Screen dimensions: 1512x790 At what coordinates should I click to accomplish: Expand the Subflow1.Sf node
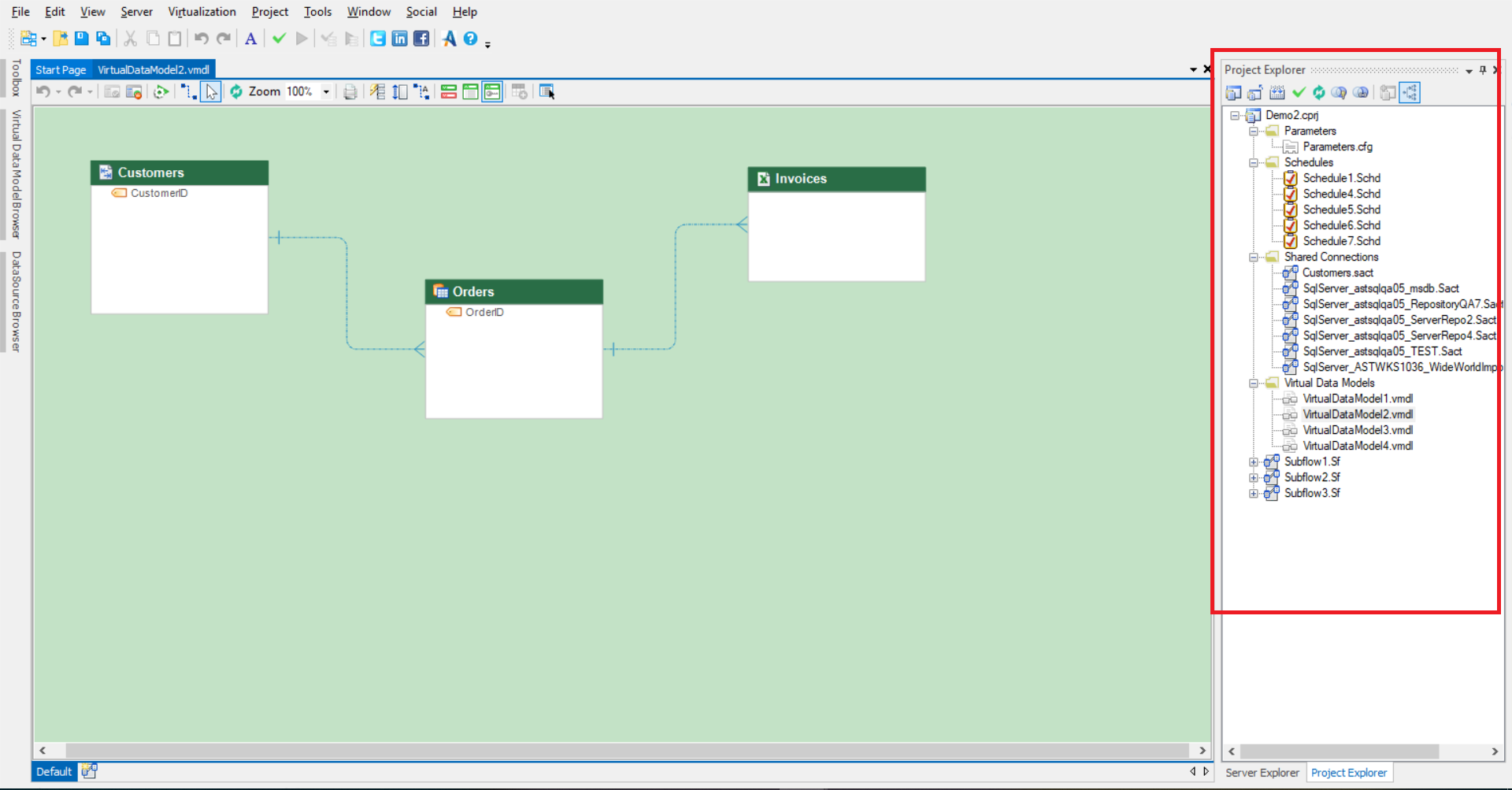(1254, 462)
